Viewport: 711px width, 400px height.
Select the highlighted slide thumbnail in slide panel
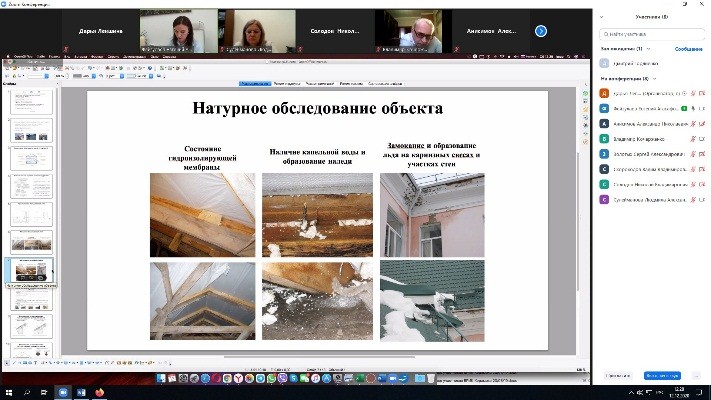coord(31,270)
